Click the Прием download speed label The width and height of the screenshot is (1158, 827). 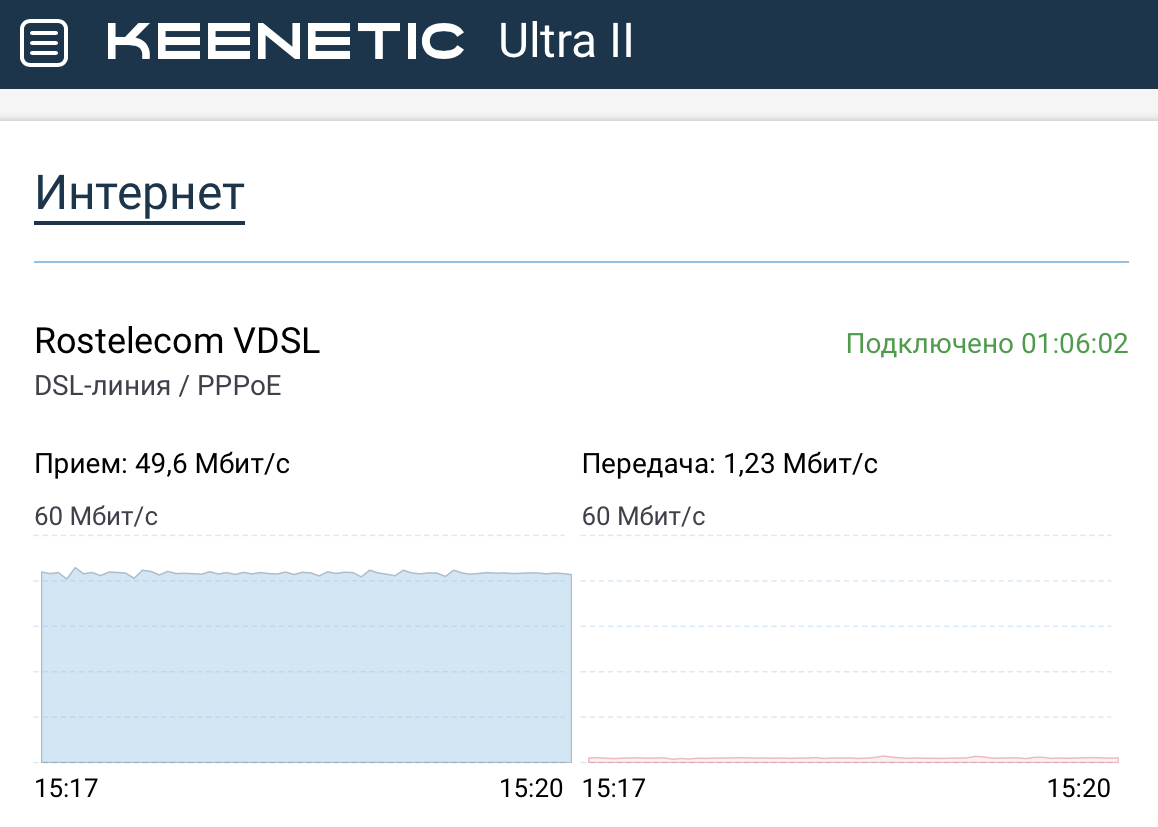(x=162, y=462)
